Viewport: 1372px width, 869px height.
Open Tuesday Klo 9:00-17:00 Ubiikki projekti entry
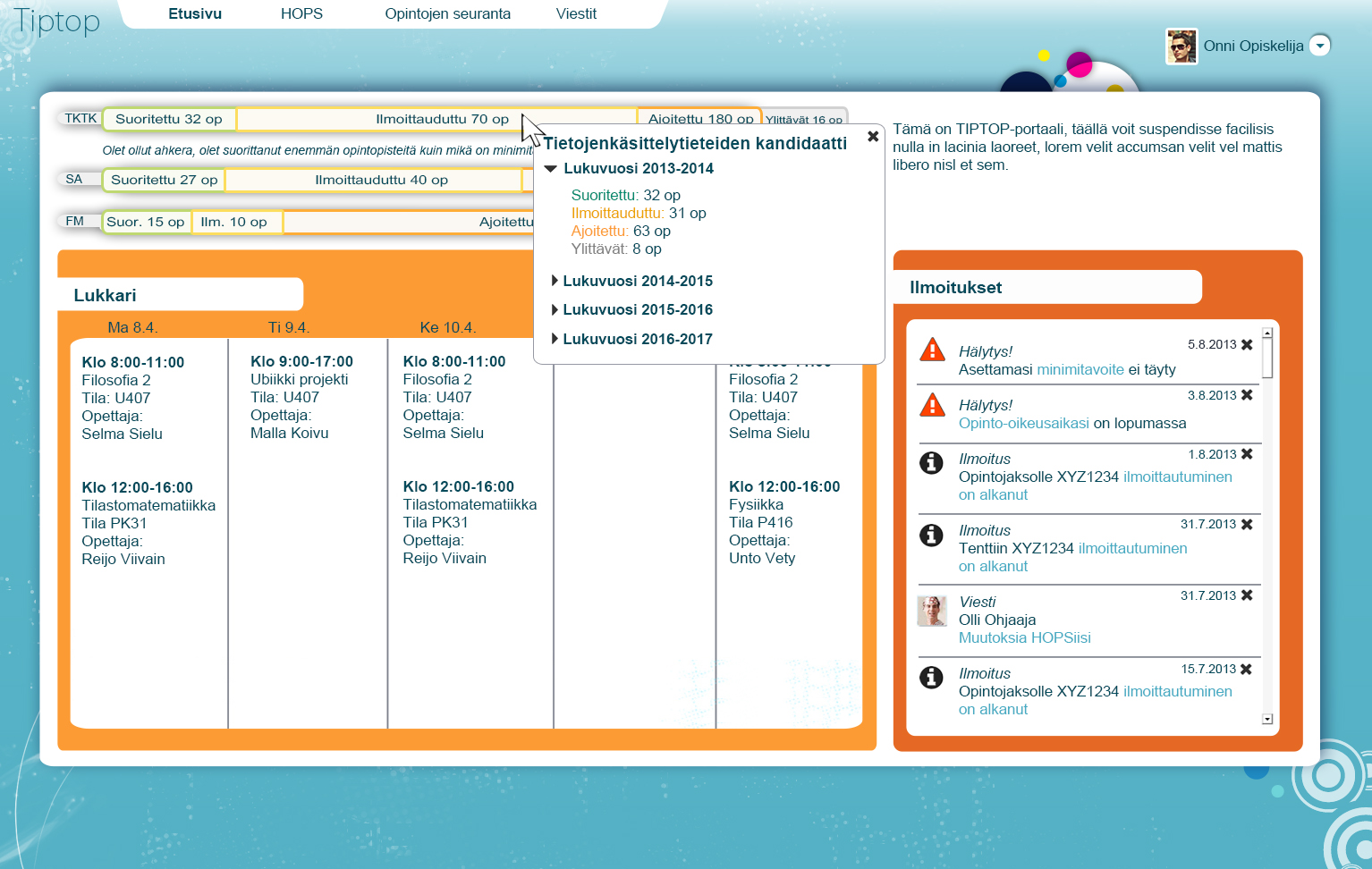pyautogui.click(x=302, y=397)
